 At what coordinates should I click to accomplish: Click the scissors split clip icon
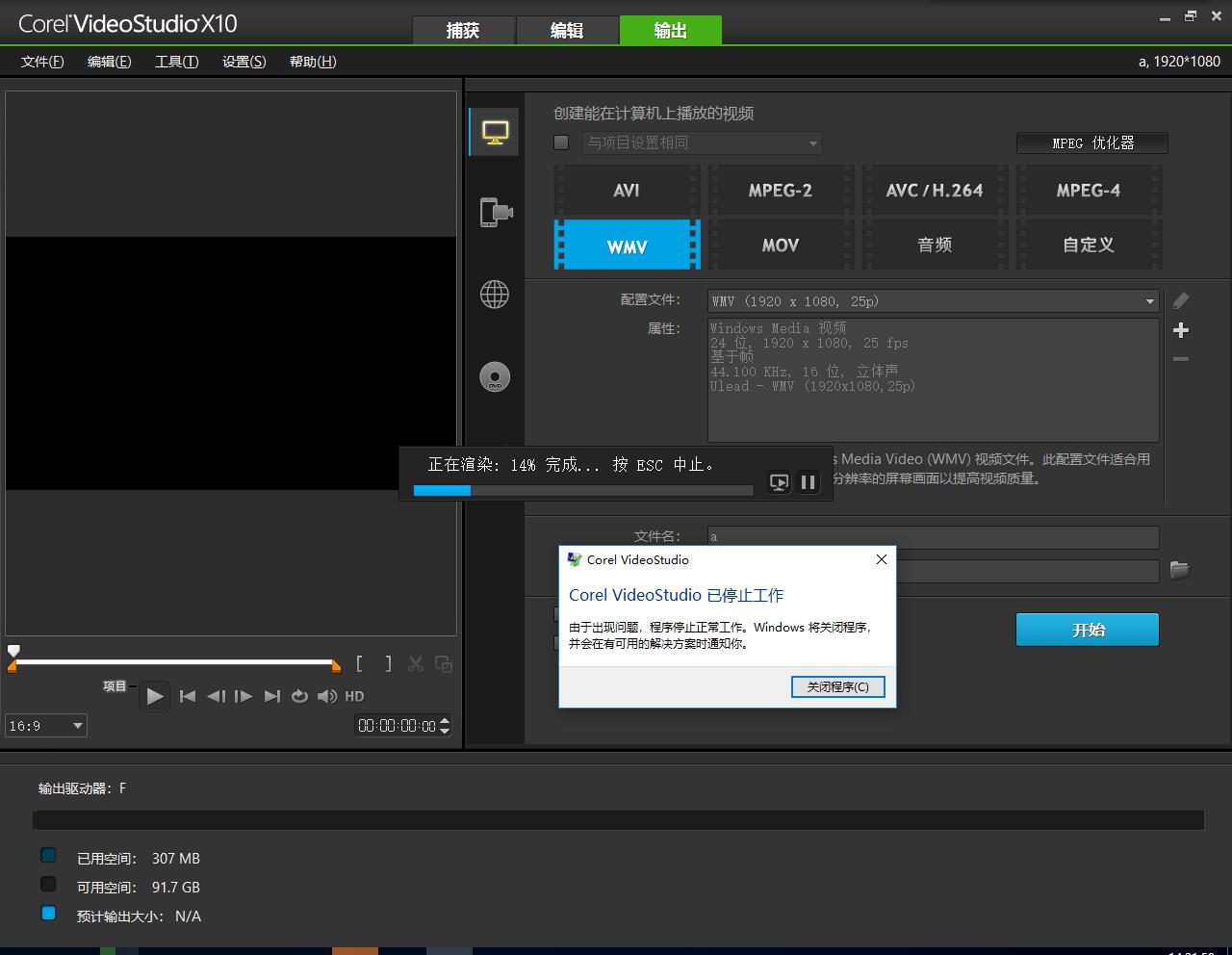416,663
